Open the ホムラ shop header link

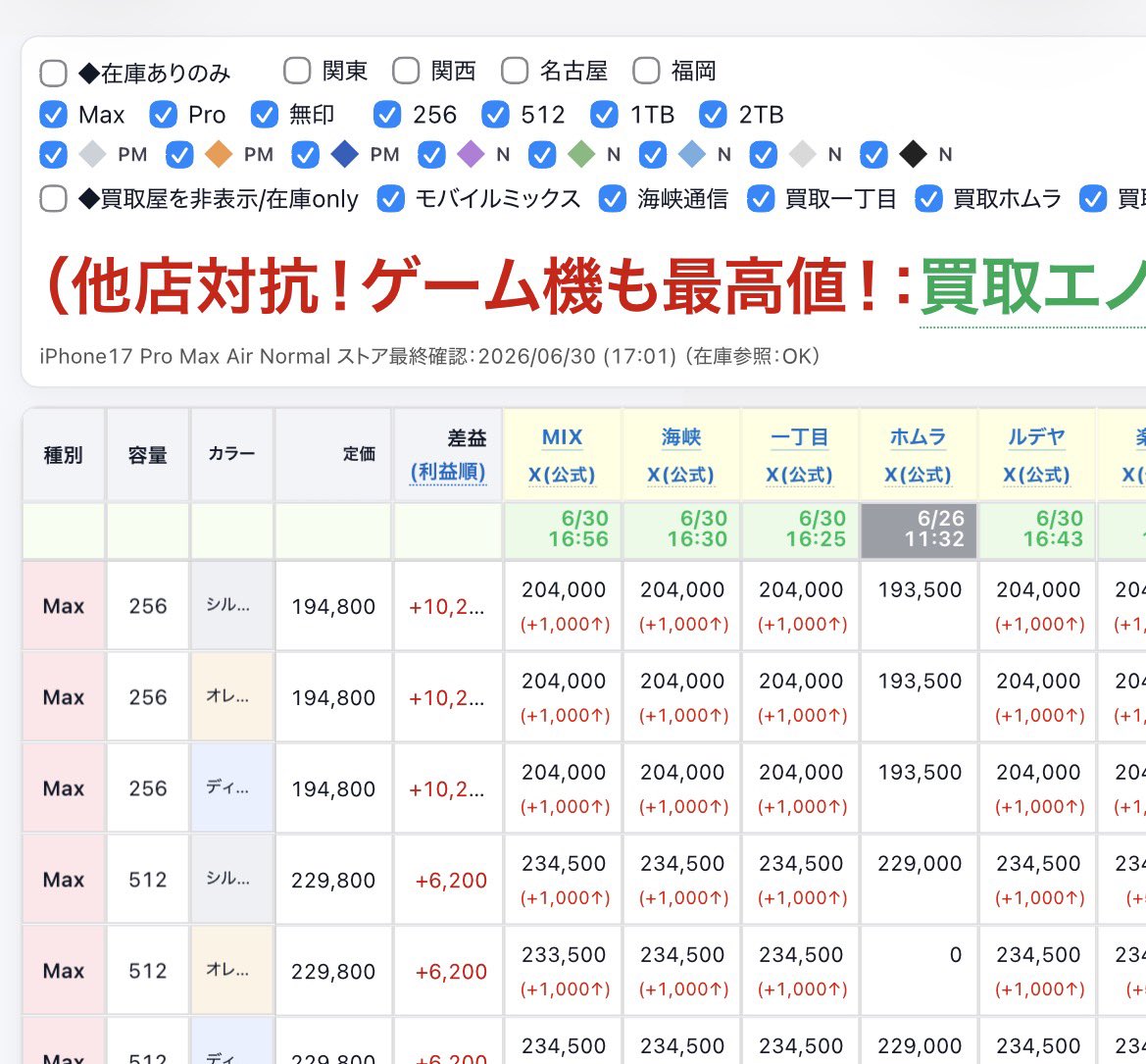[918, 437]
